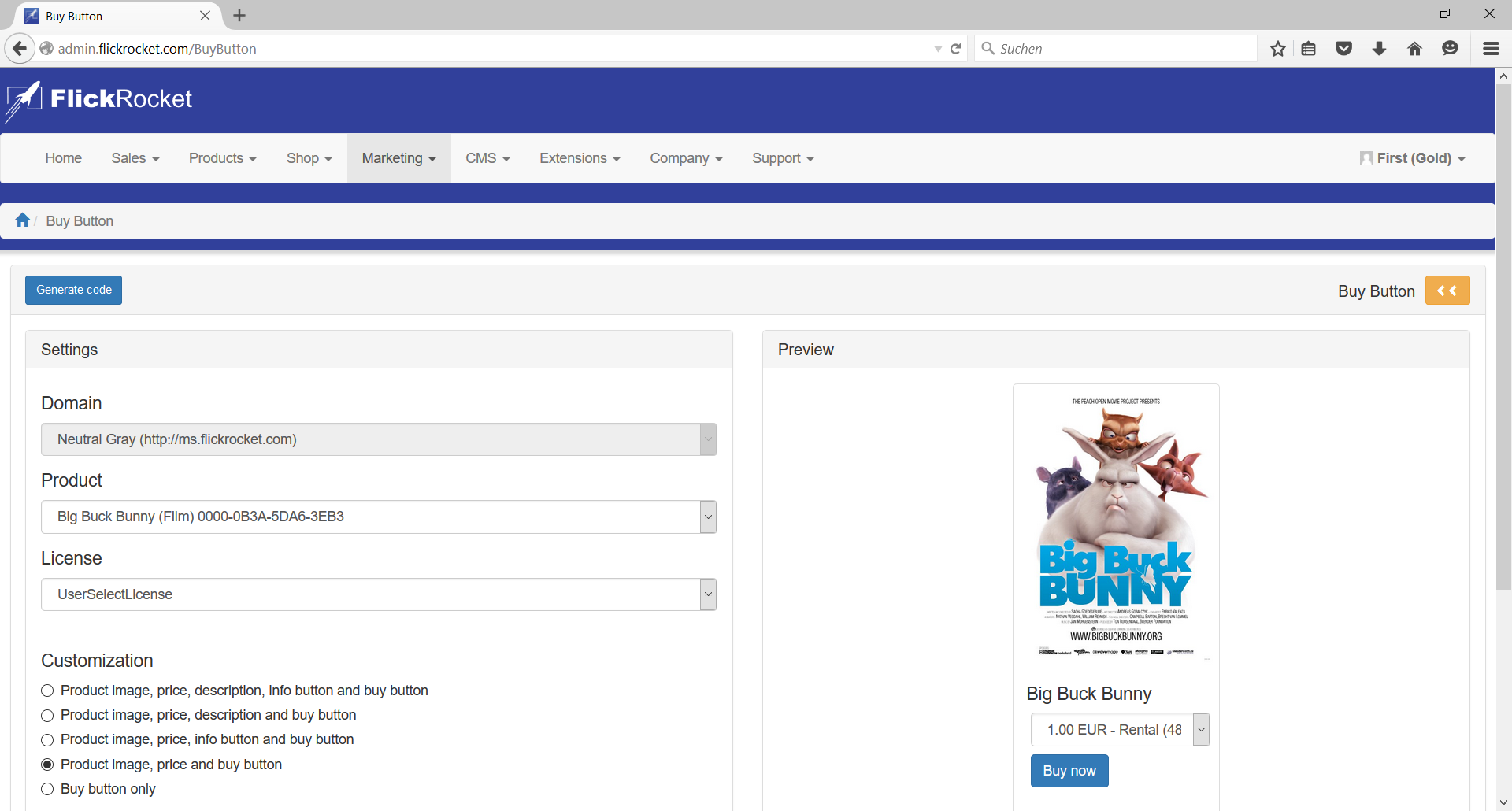
Task: Reload the page with refresh icon
Action: [x=956, y=49]
